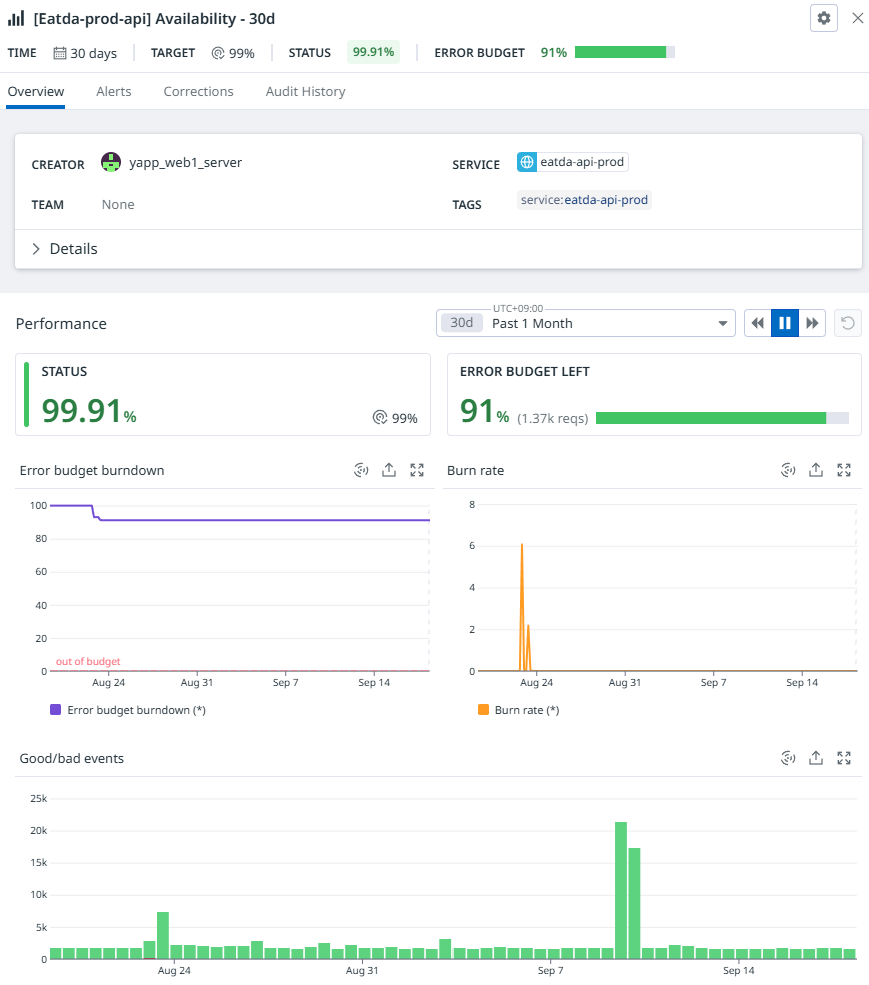Screen dimensions: 869x985
Task: Click the Team value None
Action: (118, 205)
